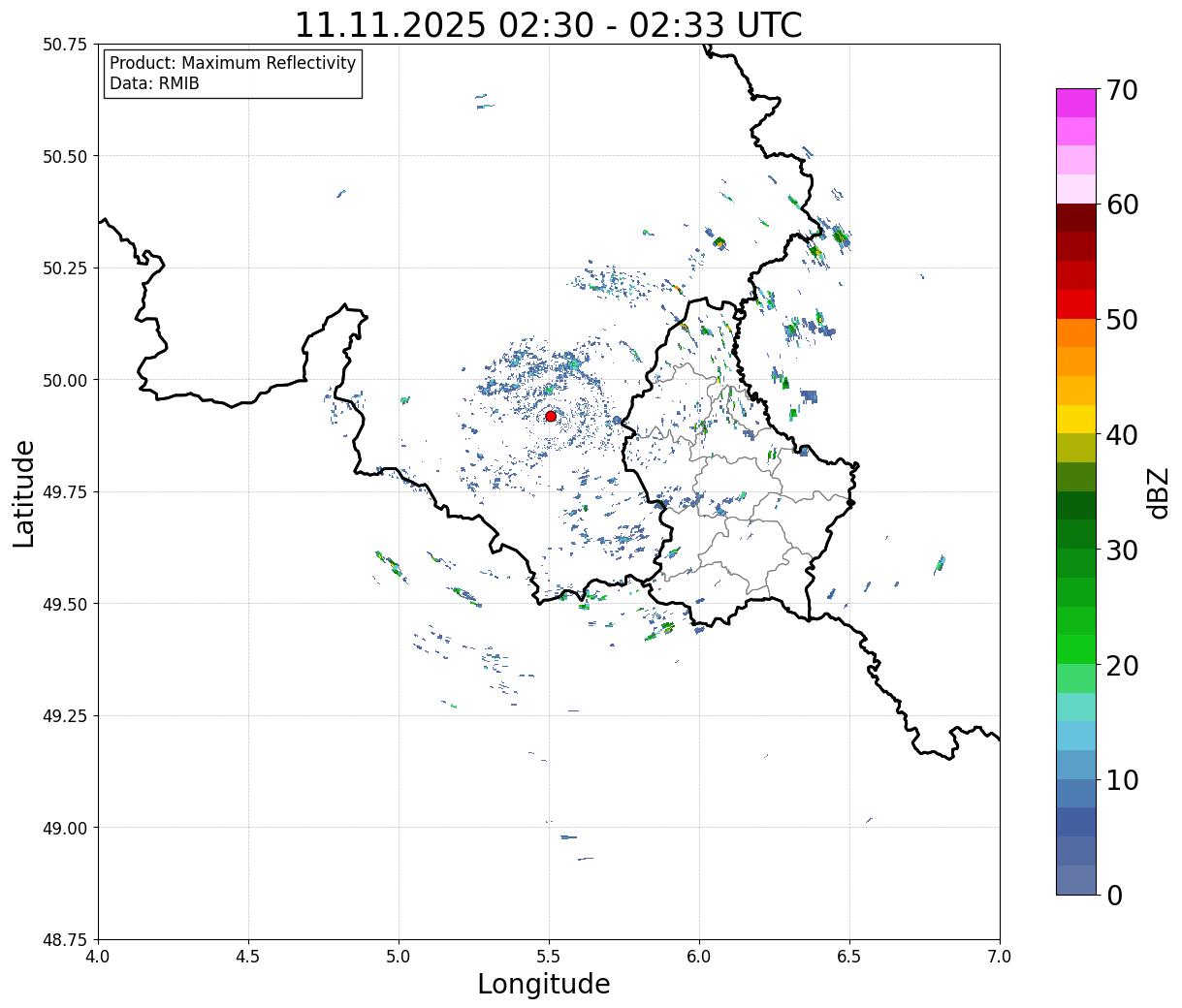Click the colorbar tick label 50
Viewport: 1182px width, 1008px height.
(x=1122, y=320)
